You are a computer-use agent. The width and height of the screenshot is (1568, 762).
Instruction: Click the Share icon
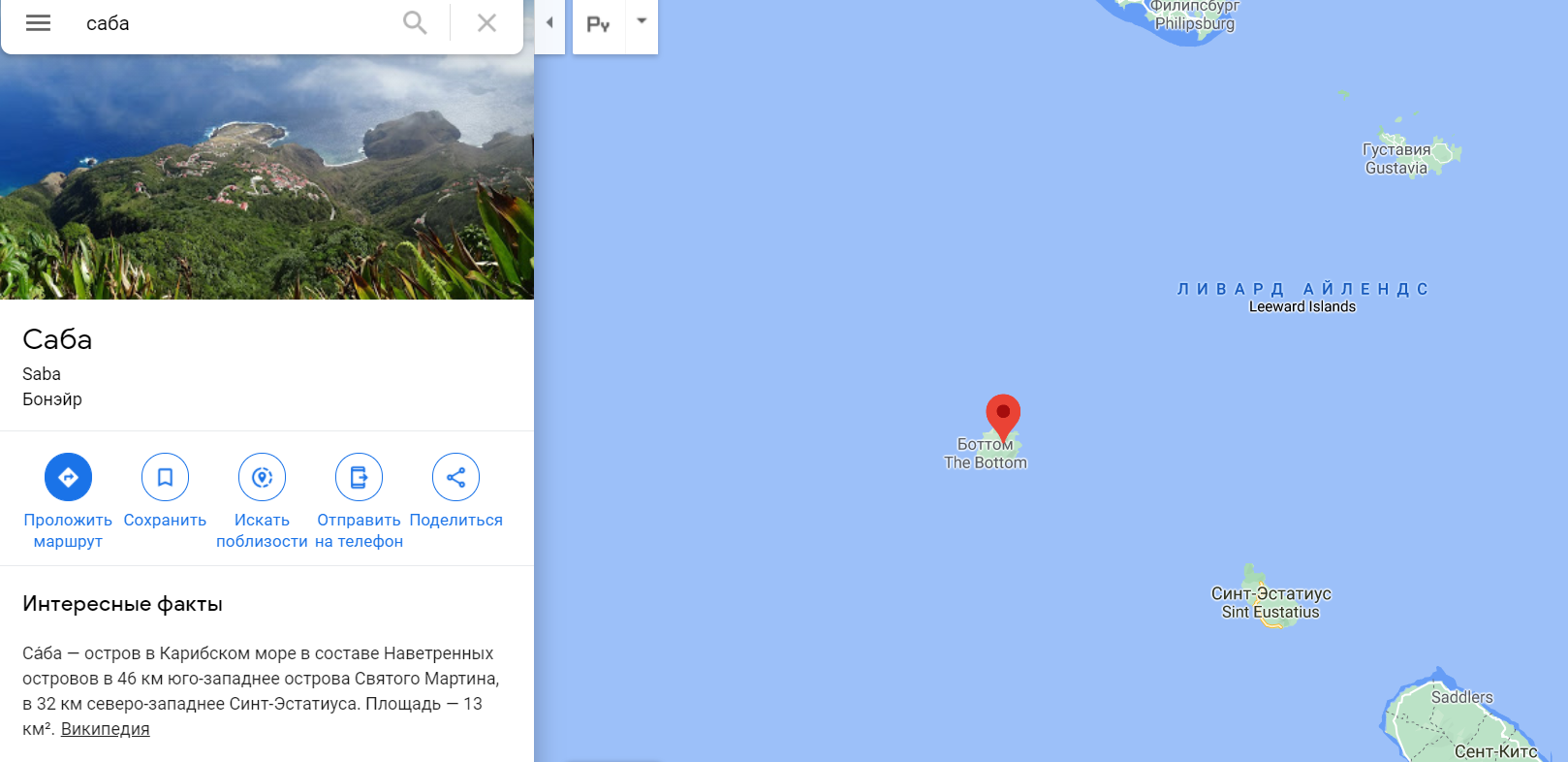coord(455,477)
